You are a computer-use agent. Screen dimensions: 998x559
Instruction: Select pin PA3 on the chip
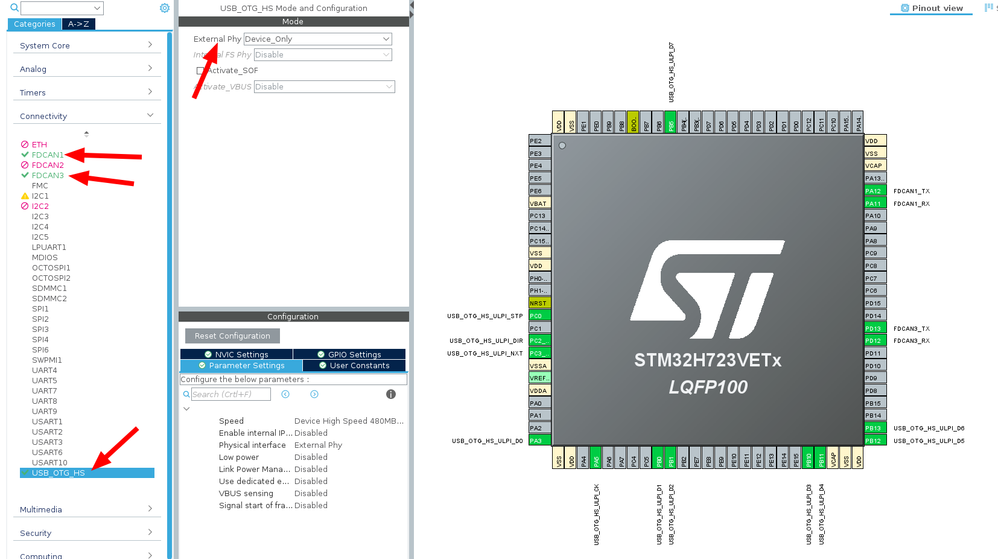pyautogui.click(x=540, y=441)
